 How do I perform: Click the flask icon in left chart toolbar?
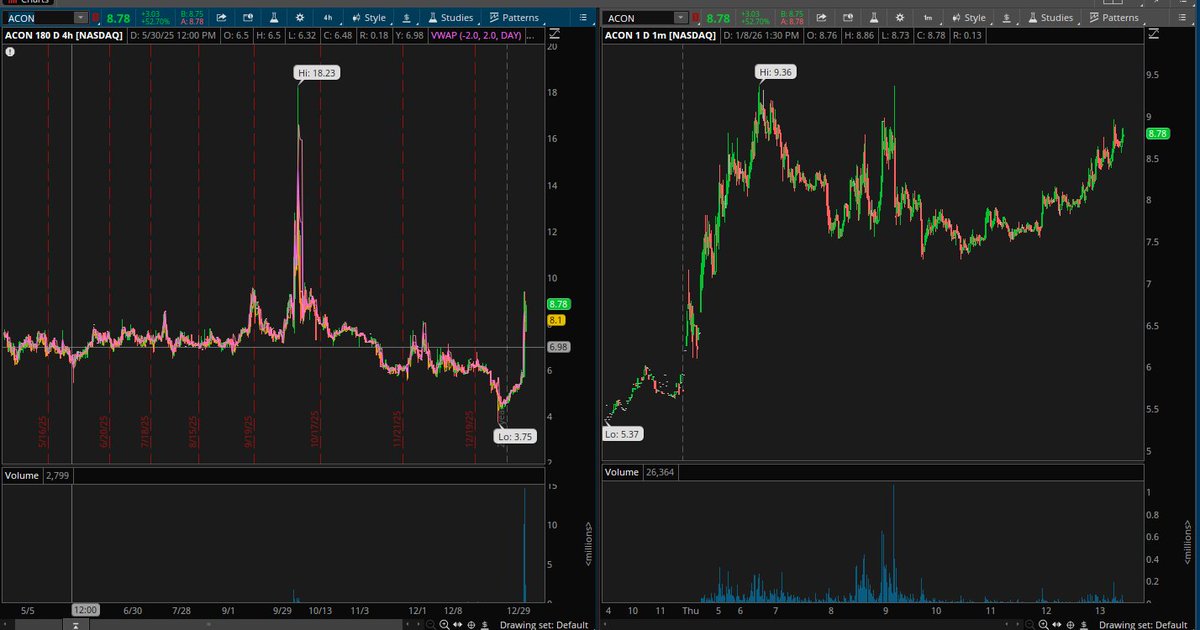click(x=273, y=18)
